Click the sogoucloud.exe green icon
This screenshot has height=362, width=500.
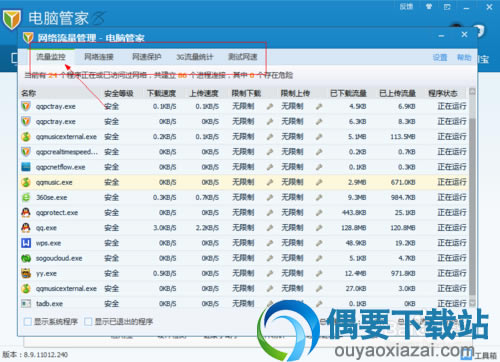coord(26,258)
